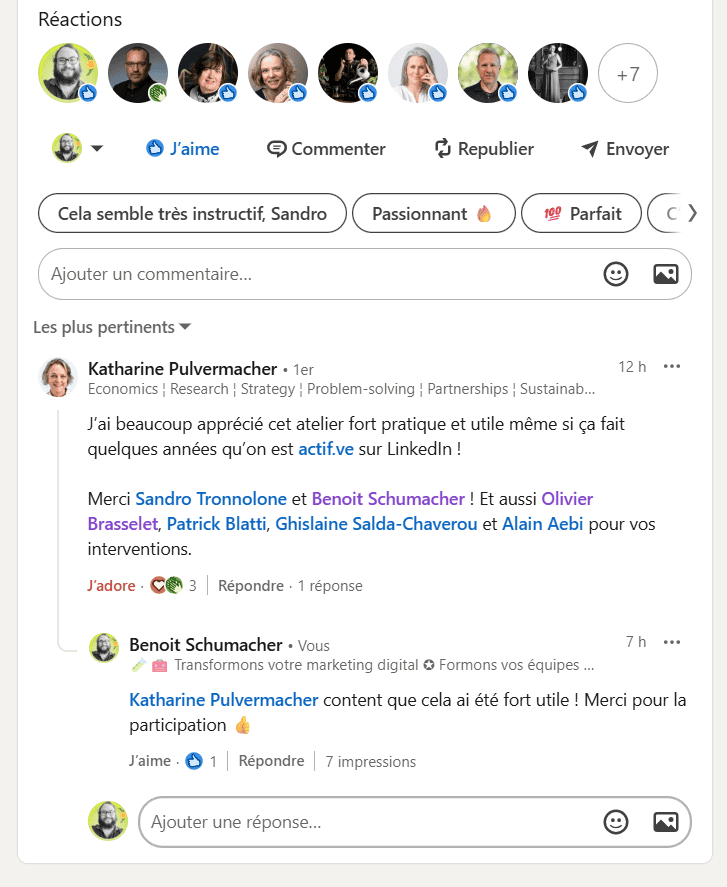View Katharine Pulvermacher's profile photo
The image size is (727, 887).
[x=58, y=377]
